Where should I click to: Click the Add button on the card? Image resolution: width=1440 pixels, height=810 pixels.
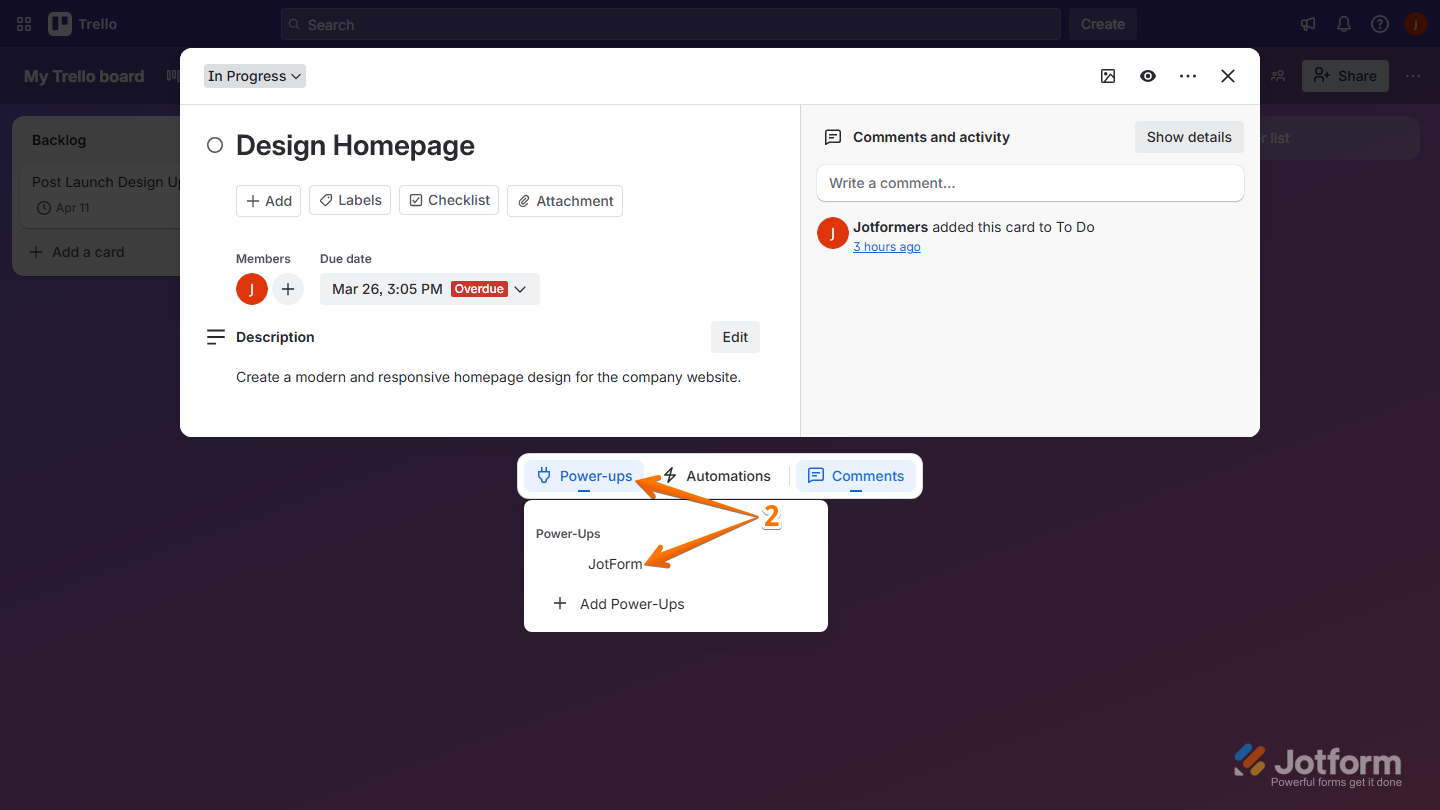pos(268,201)
